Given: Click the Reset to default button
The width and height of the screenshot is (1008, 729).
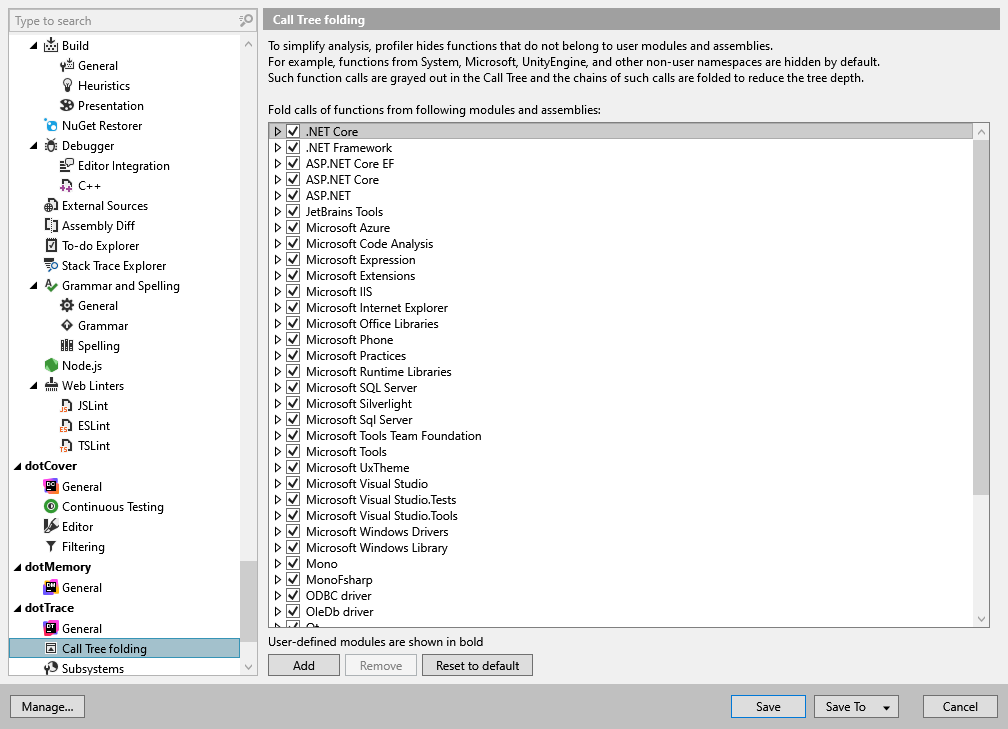Looking at the screenshot, I should [x=477, y=665].
